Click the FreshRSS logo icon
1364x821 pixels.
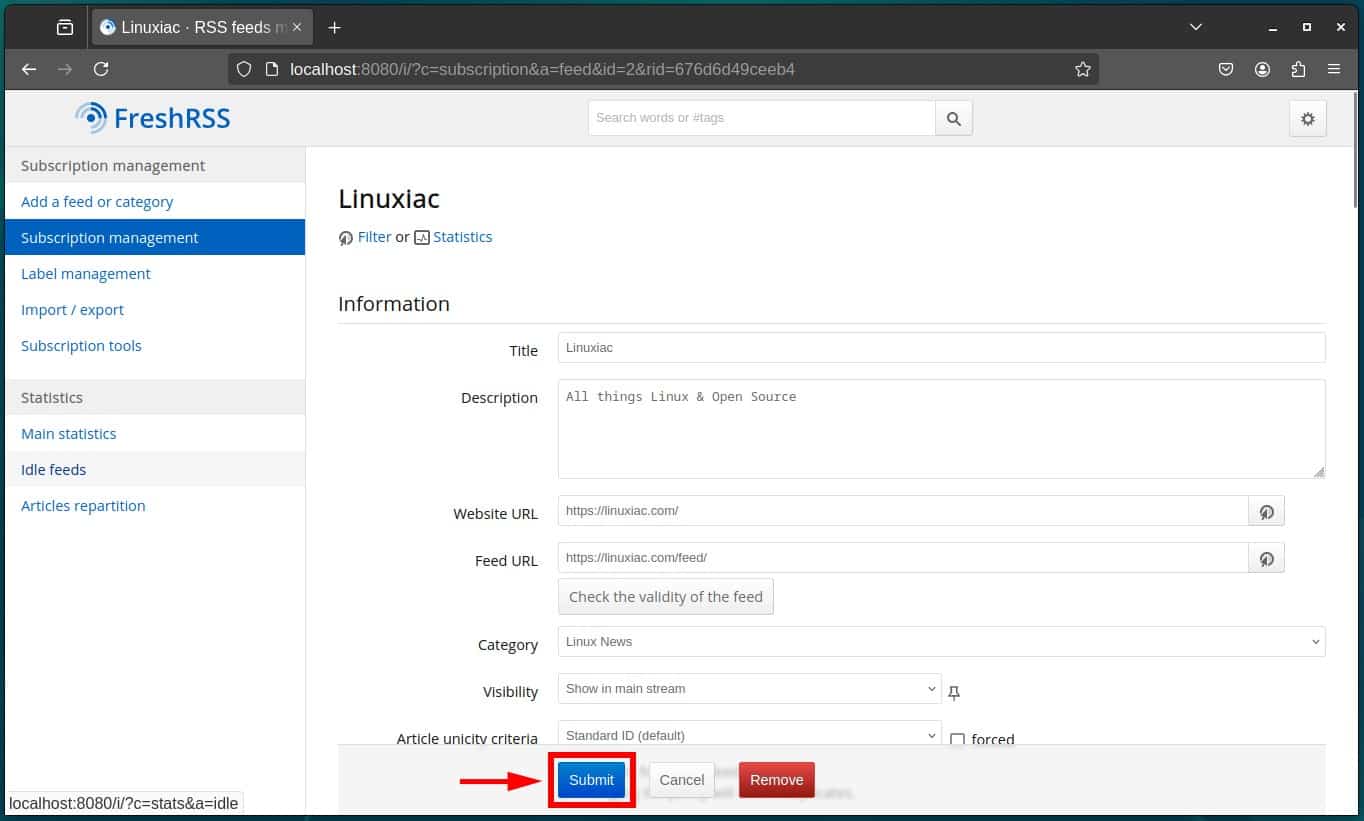[91, 117]
